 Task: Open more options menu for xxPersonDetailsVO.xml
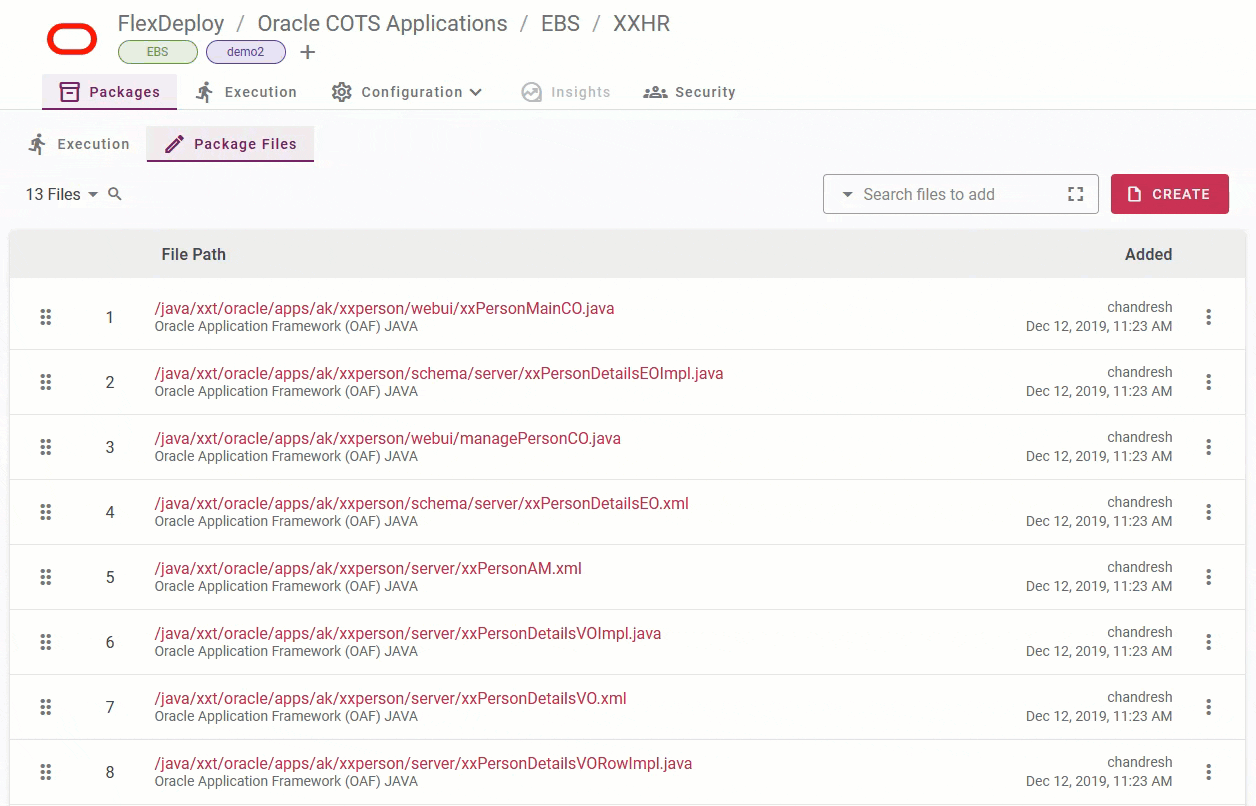click(x=1208, y=707)
